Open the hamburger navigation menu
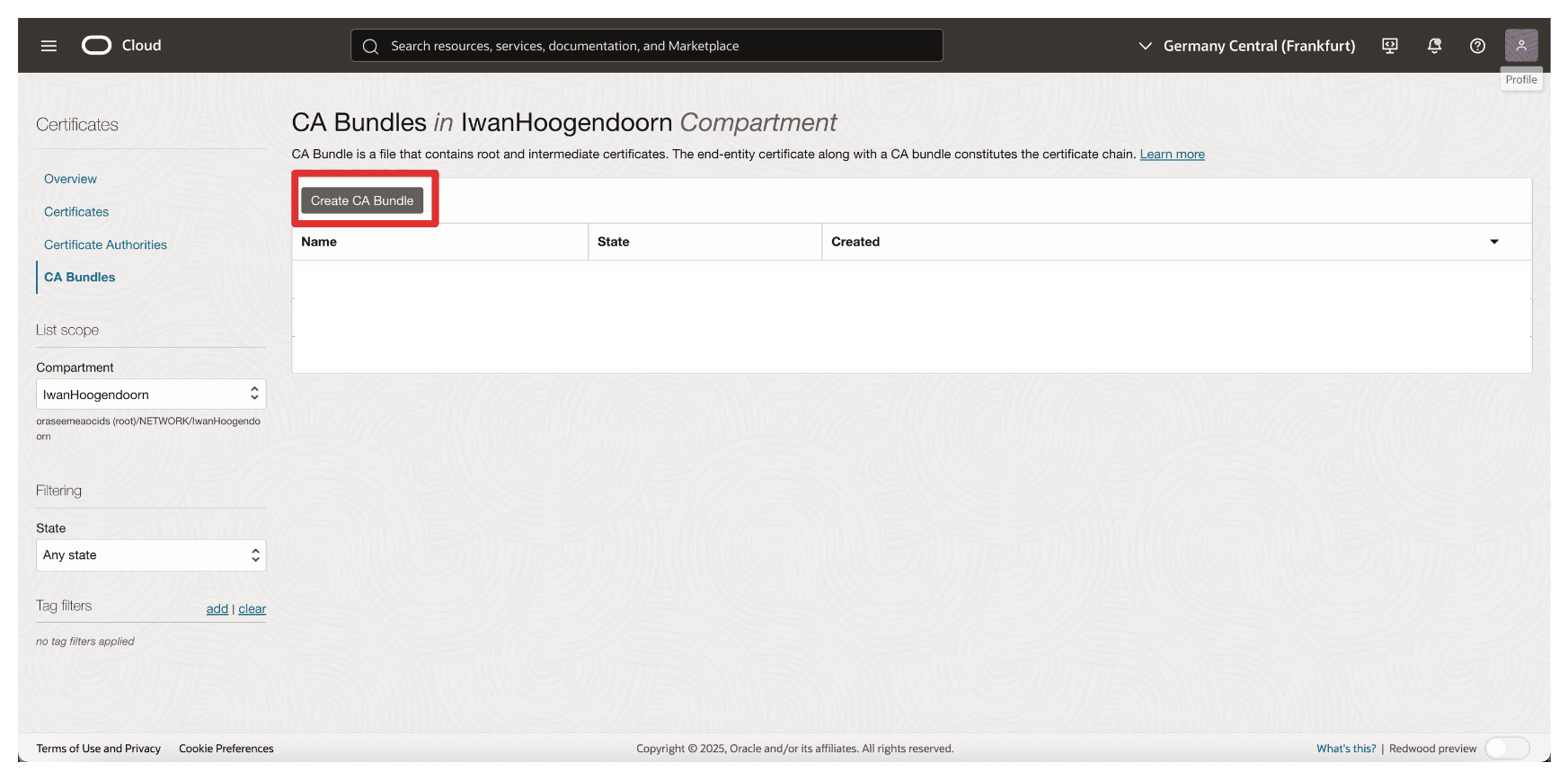Viewport: 1568px width, 780px height. tap(49, 46)
